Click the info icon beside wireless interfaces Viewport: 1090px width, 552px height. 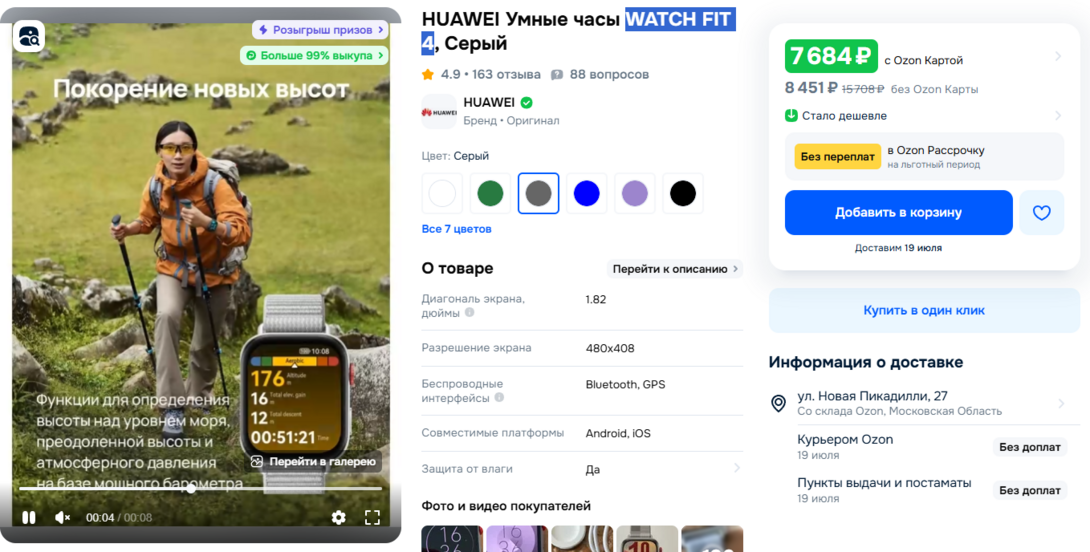(x=498, y=398)
